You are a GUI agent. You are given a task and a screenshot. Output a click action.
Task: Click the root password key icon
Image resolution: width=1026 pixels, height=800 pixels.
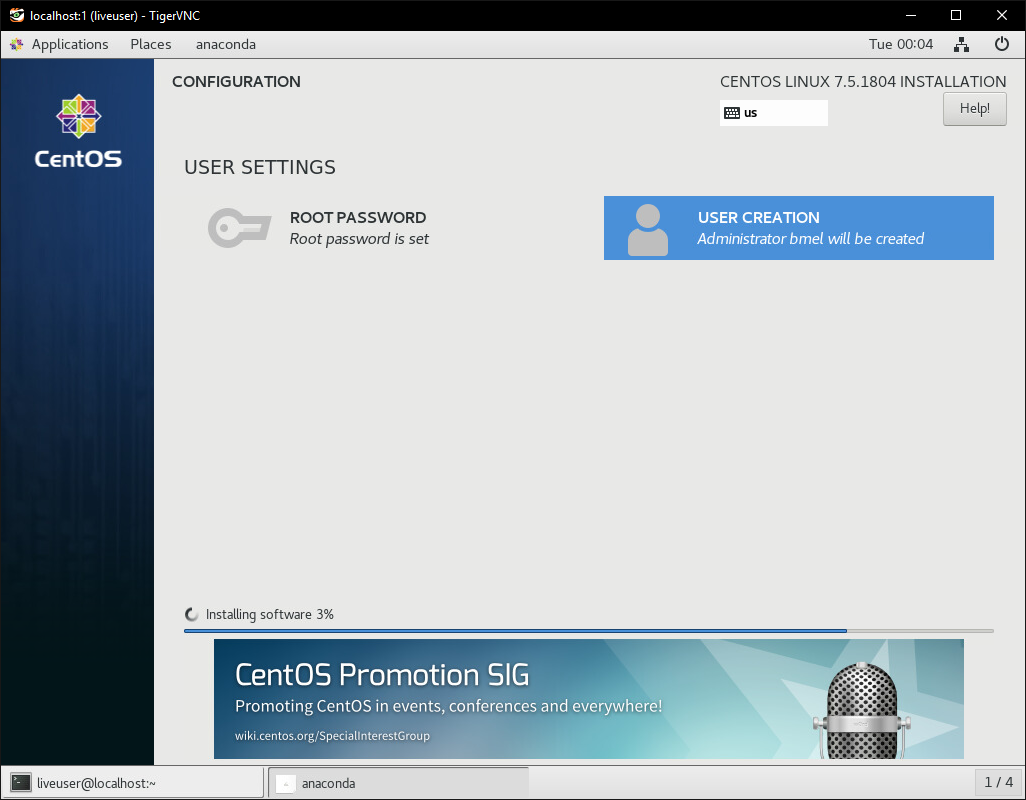[239, 228]
